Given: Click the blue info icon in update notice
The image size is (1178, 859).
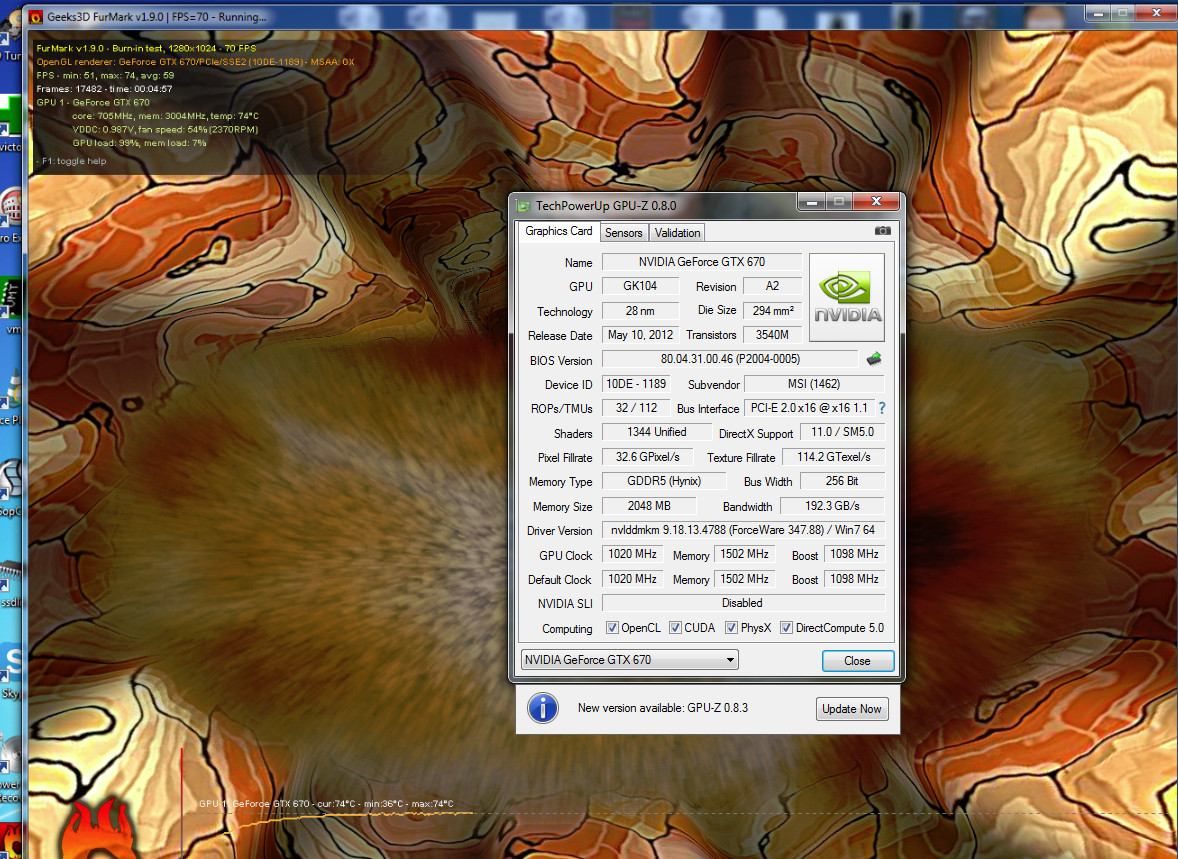Looking at the screenshot, I should 542,708.
